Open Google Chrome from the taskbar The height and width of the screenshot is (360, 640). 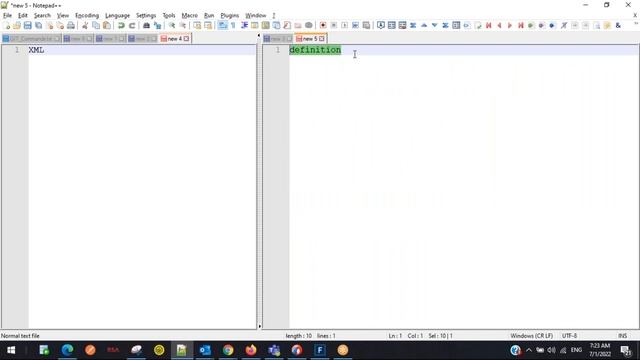tap(228, 350)
